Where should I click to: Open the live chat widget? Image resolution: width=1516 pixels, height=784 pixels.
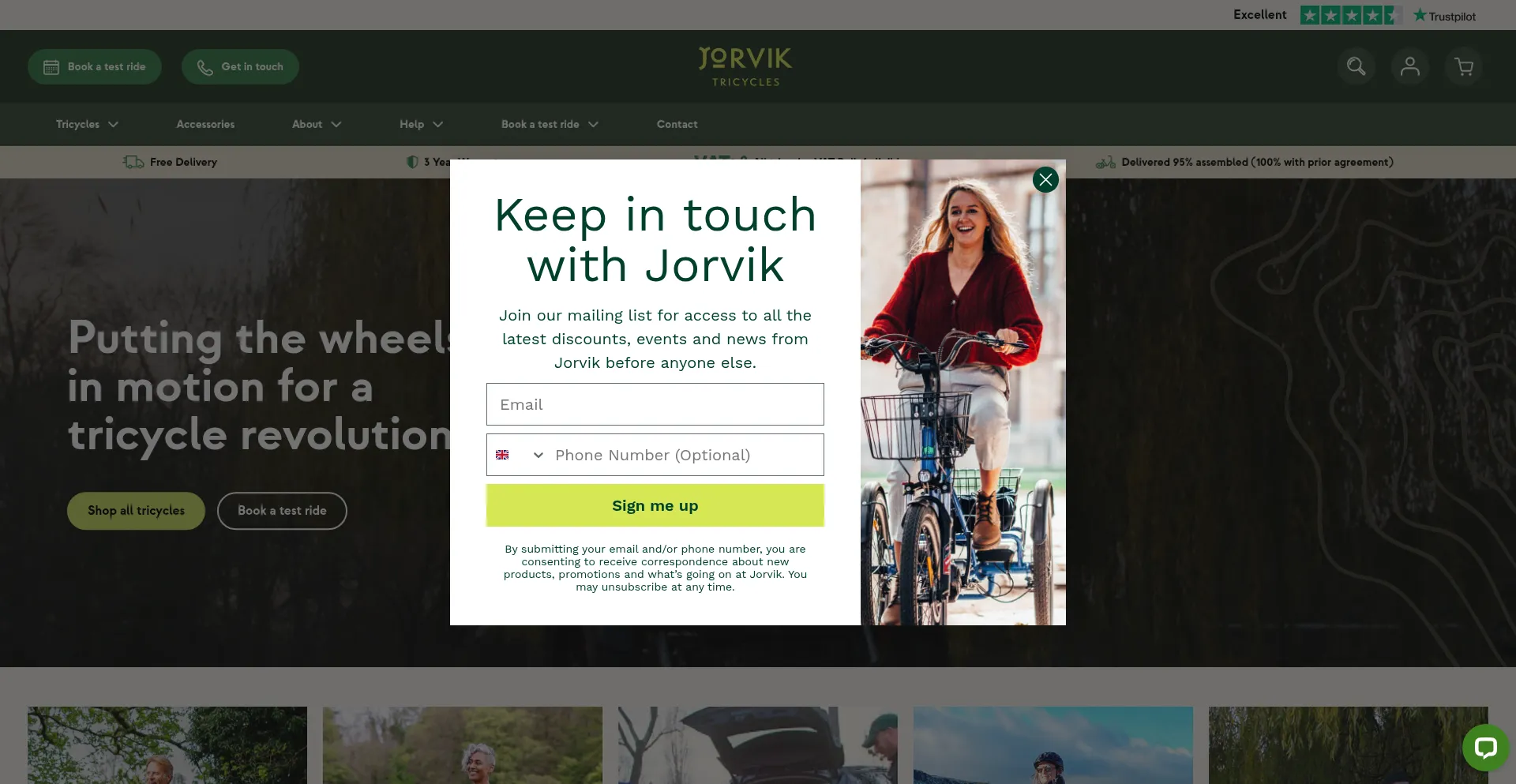pyautogui.click(x=1485, y=747)
